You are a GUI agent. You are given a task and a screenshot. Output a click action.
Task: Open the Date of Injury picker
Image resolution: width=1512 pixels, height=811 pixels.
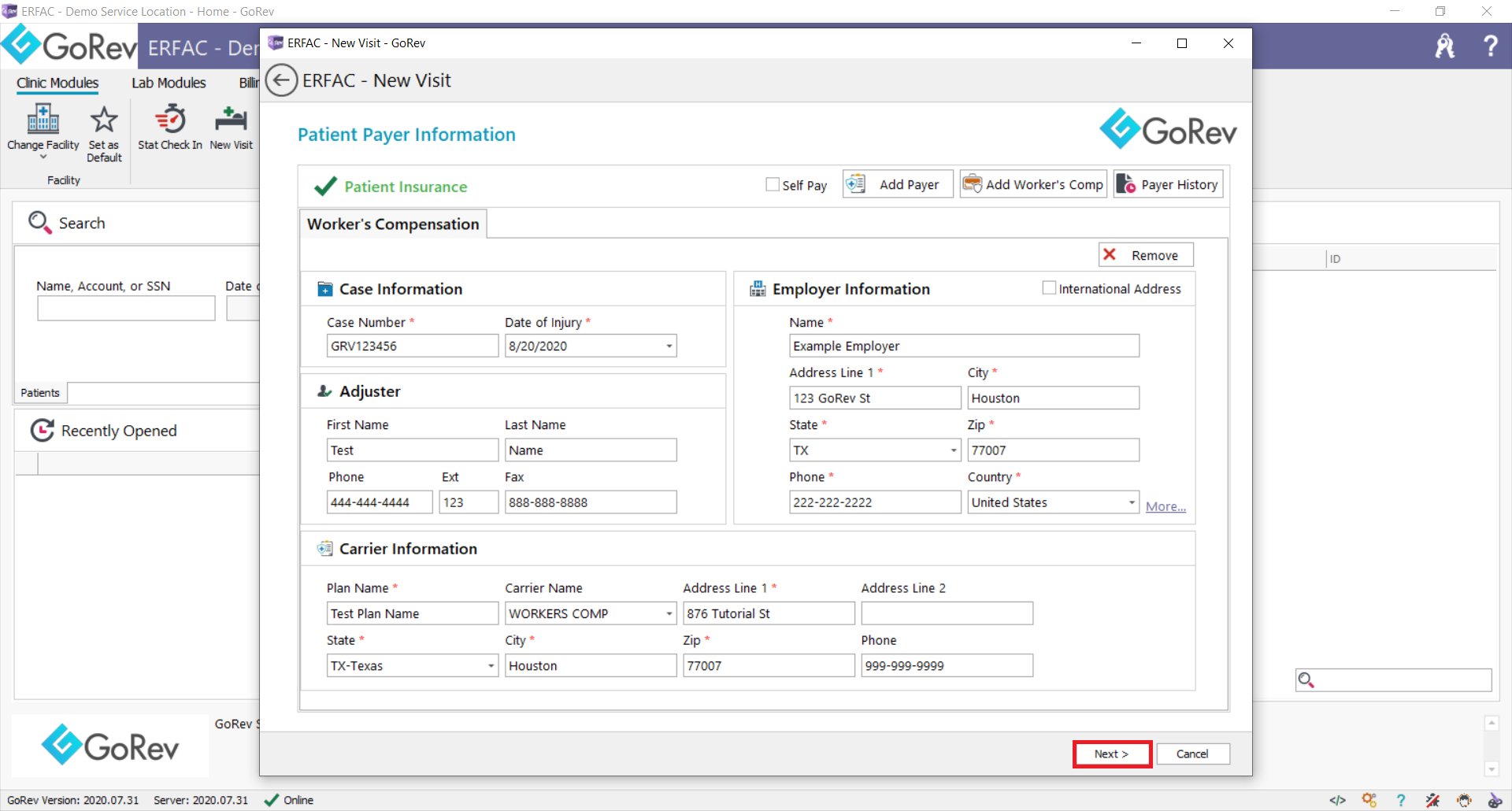[x=669, y=346]
